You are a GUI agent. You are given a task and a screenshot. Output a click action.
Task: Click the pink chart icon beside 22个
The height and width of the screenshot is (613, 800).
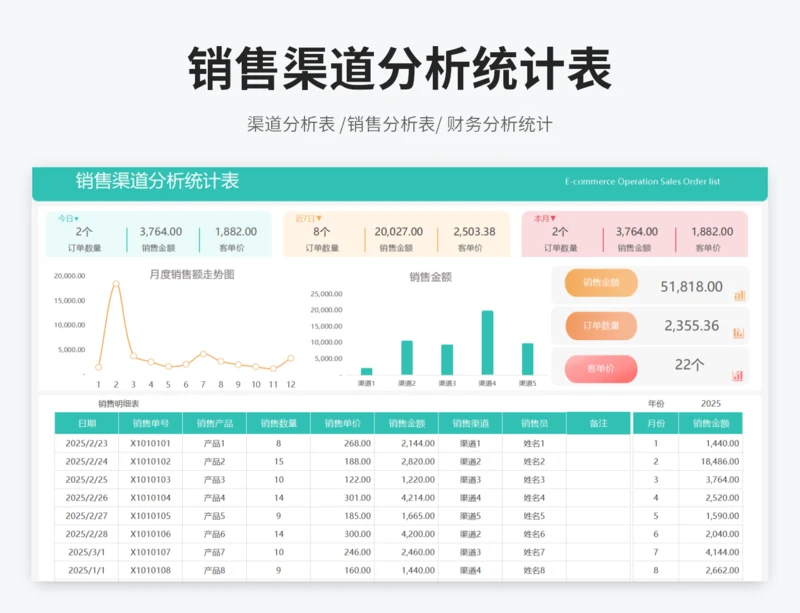tap(738, 376)
